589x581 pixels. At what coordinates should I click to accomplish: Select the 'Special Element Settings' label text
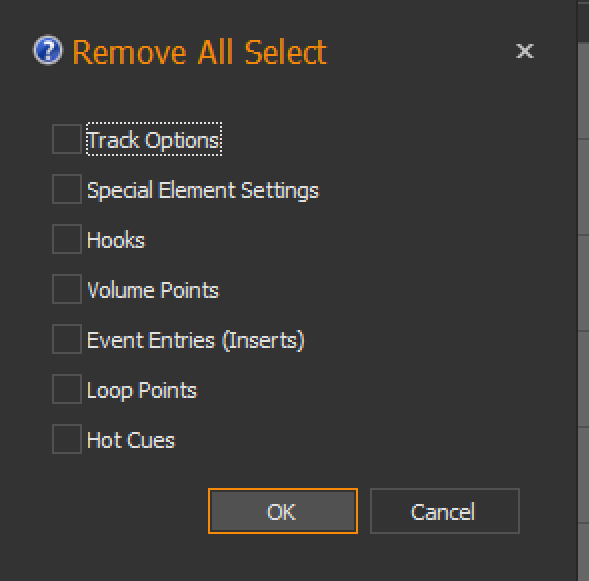click(203, 190)
